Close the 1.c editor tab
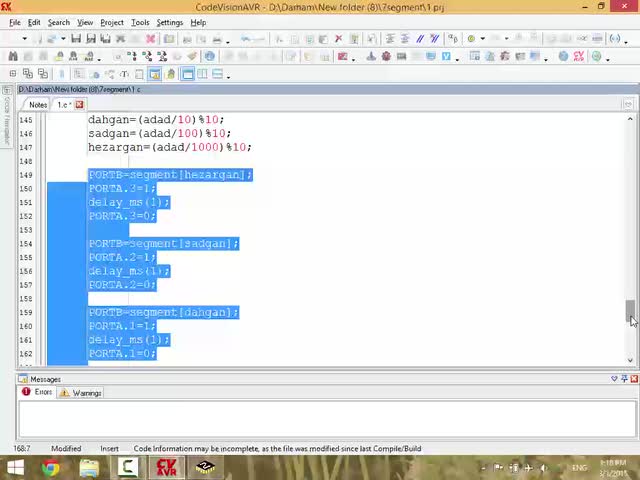Screen dimensions: 640x480 coord(80,104)
